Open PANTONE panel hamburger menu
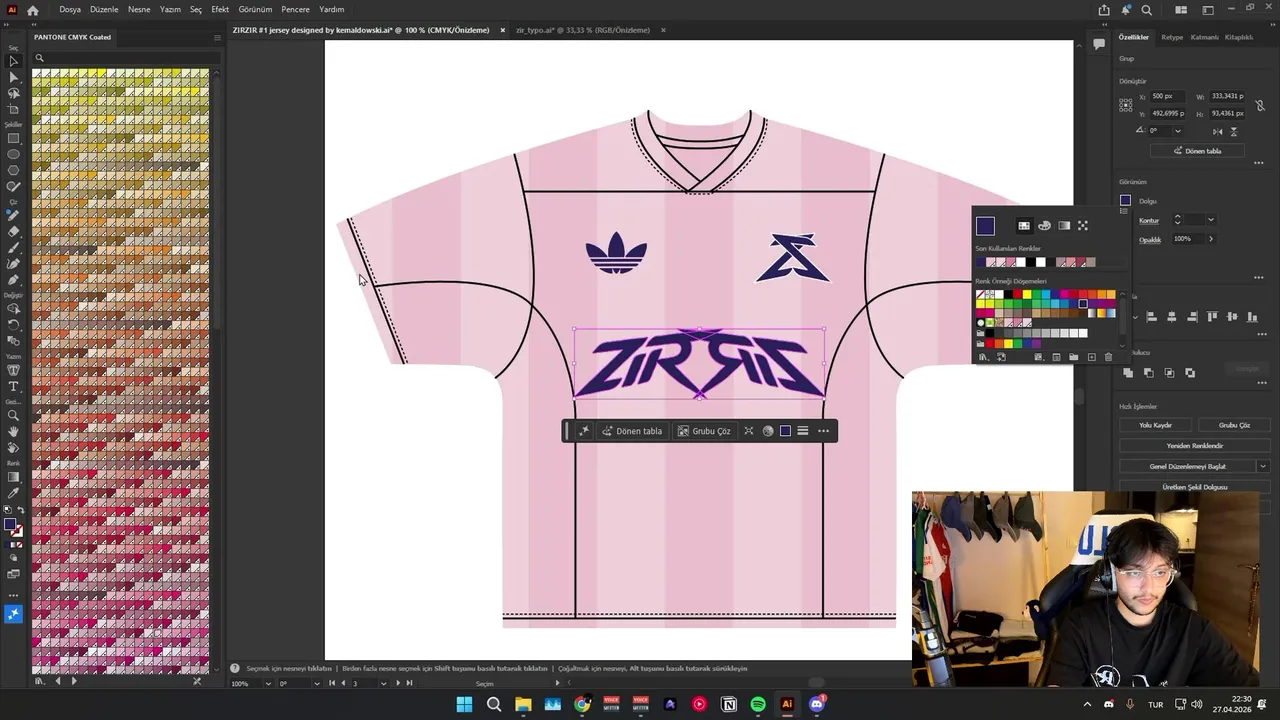Image resolution: width=1280 pixels, height=720 pixels. 217,38
